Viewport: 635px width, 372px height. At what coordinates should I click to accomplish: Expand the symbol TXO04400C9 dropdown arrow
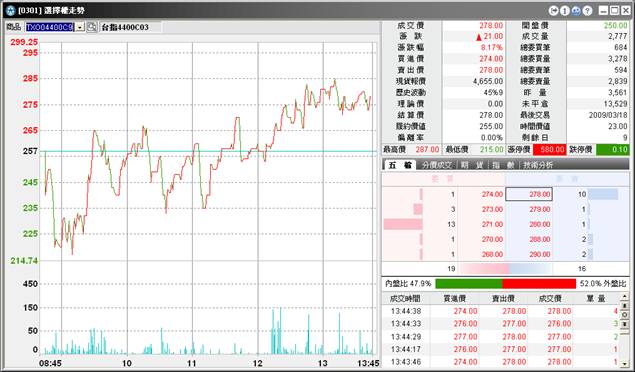pyautogui.click(x=80, y=27)
